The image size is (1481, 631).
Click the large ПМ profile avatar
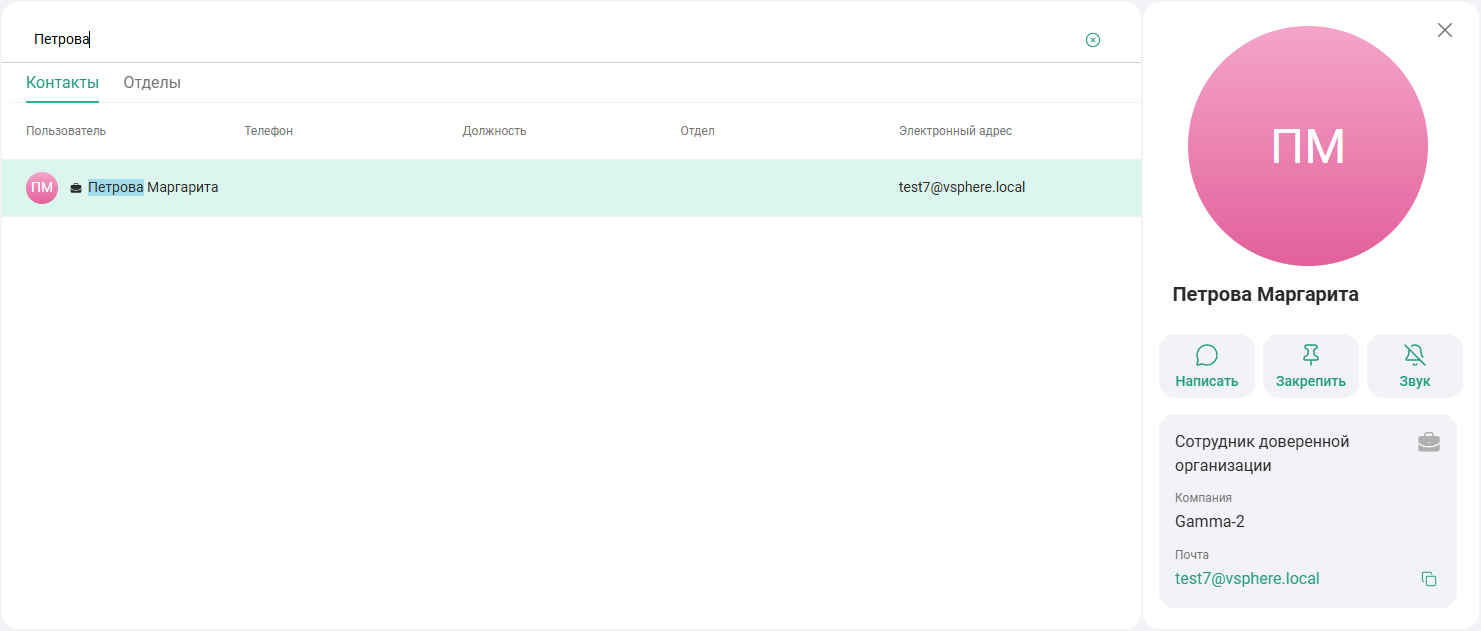point(1308,146)
